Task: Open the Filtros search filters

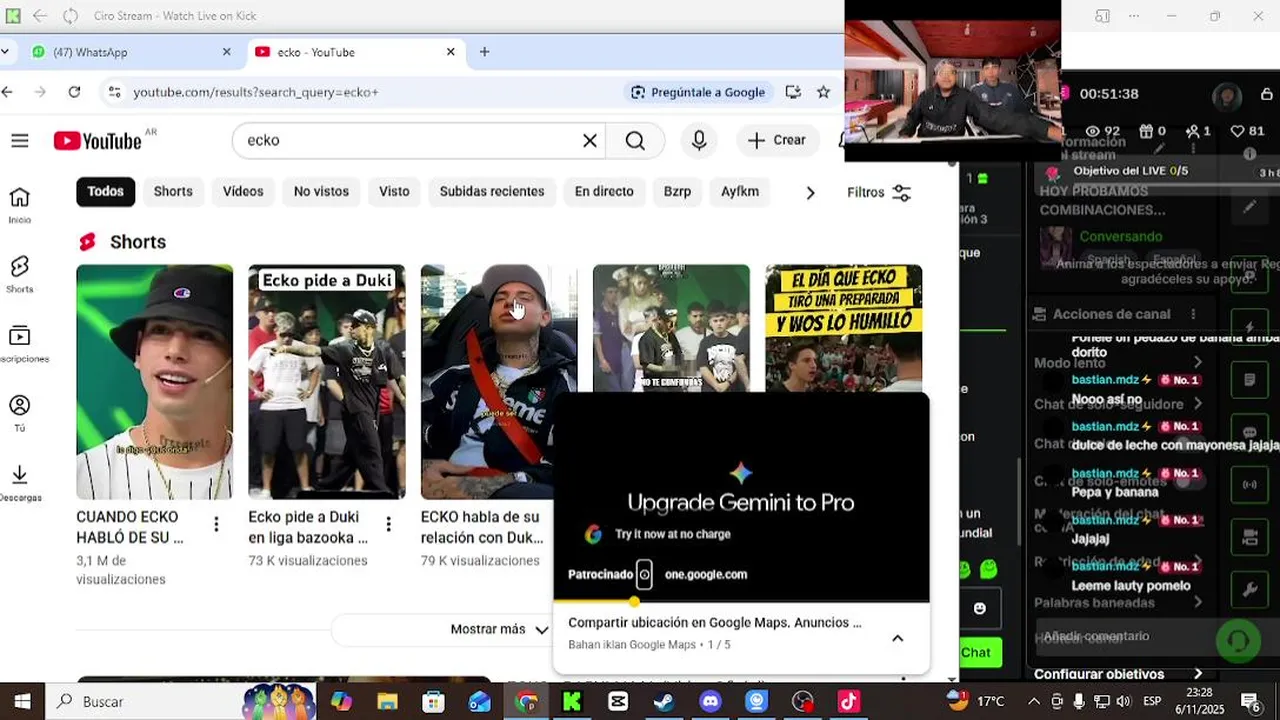Action: 879,192
